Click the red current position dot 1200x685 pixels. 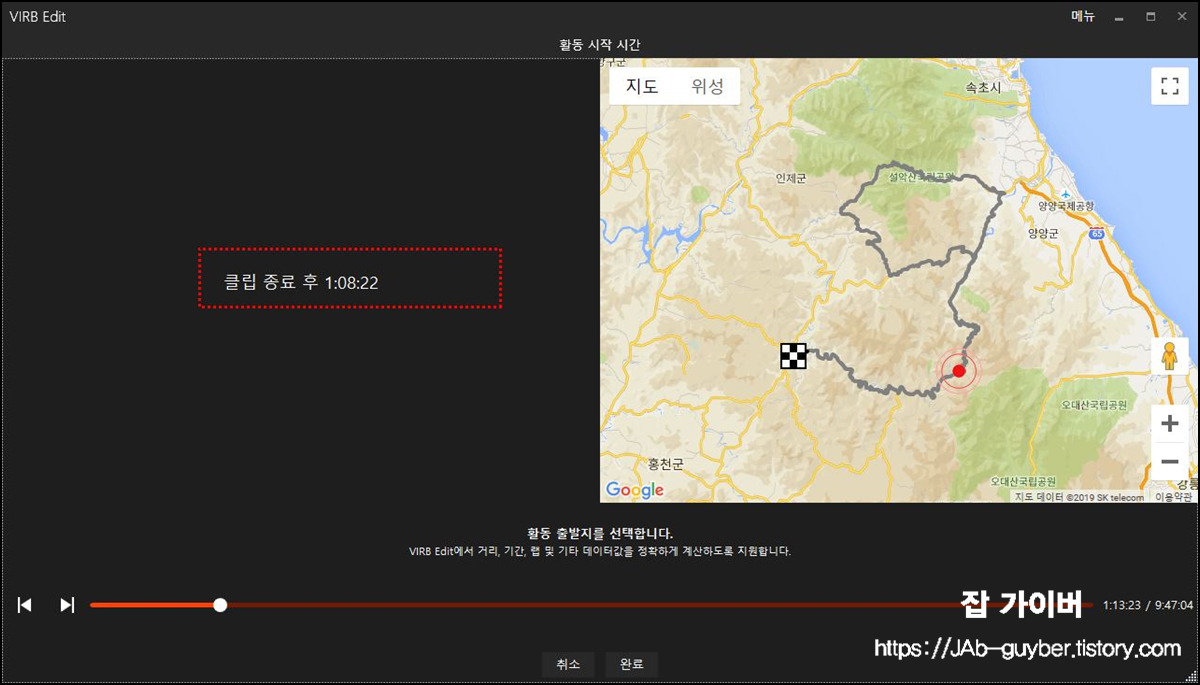pyautogui.click(x=958, y=372)
